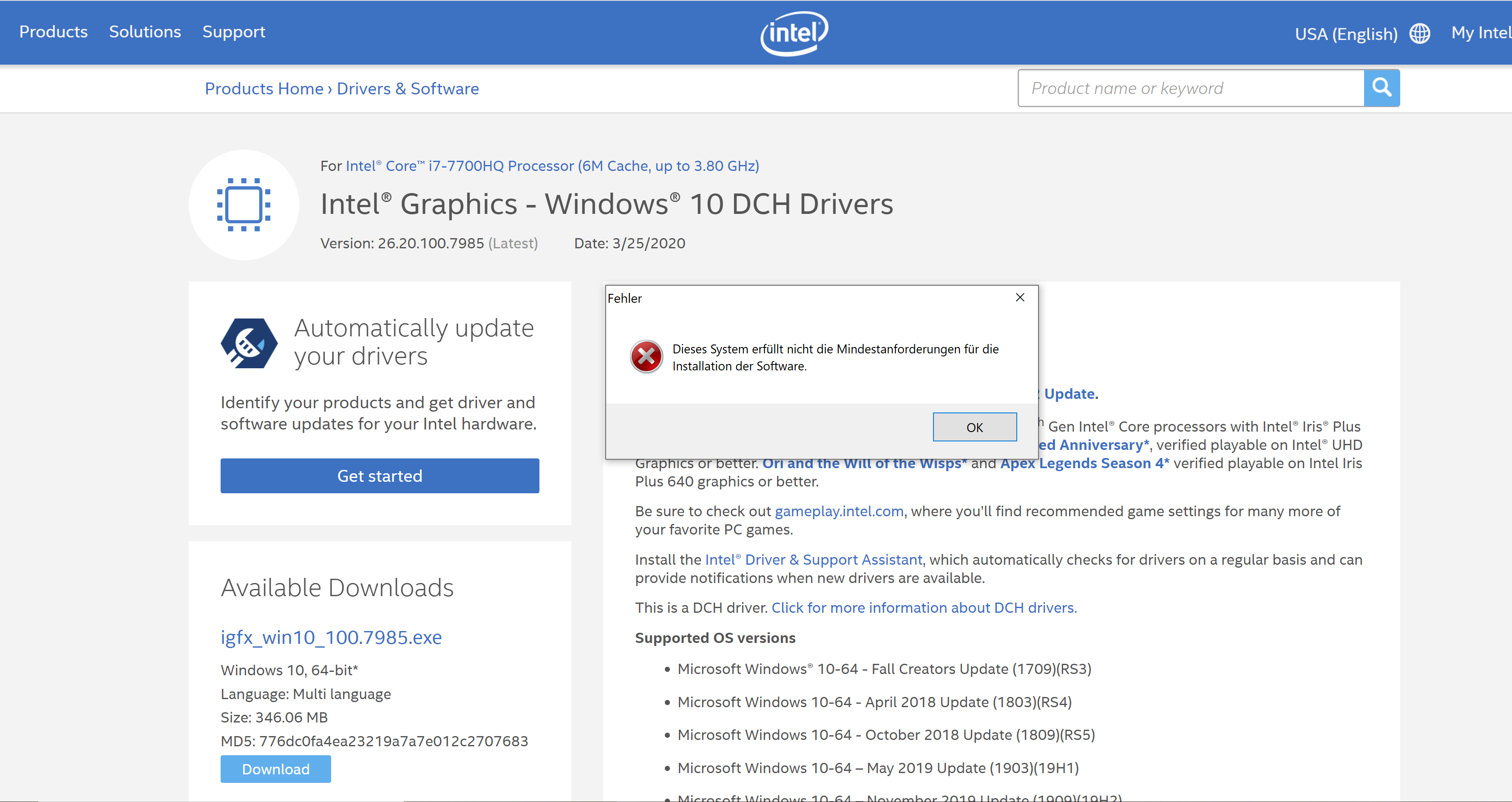Open the Drivers & Software breadcrumb link
Viewport: 1512px width, 802px height.
click(x=408, y=88)
